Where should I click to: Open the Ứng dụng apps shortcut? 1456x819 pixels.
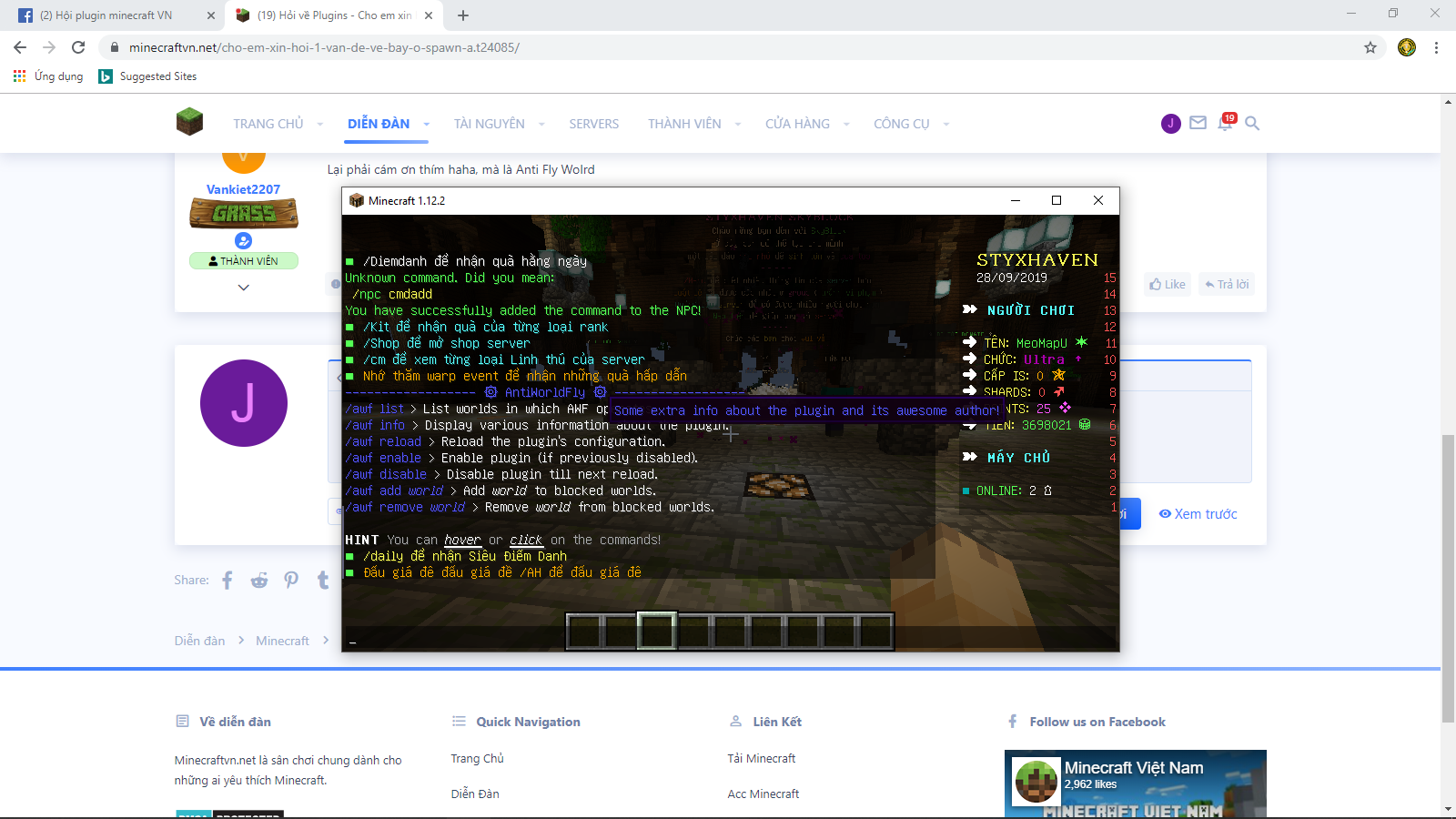tap(48, 76)
